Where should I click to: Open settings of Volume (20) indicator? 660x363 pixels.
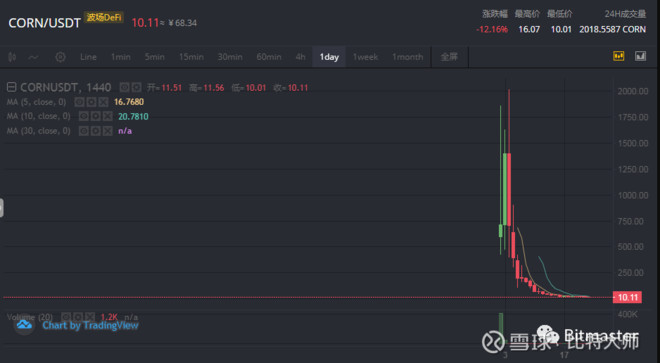[78, 317]
